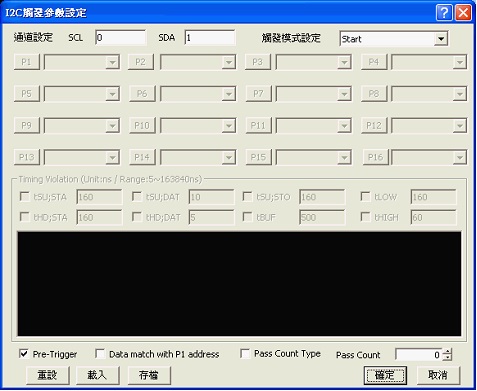The width and height of the screenshot is (477, 391).
Task: Open the dropdown next to P13
Action: [112, 158]
